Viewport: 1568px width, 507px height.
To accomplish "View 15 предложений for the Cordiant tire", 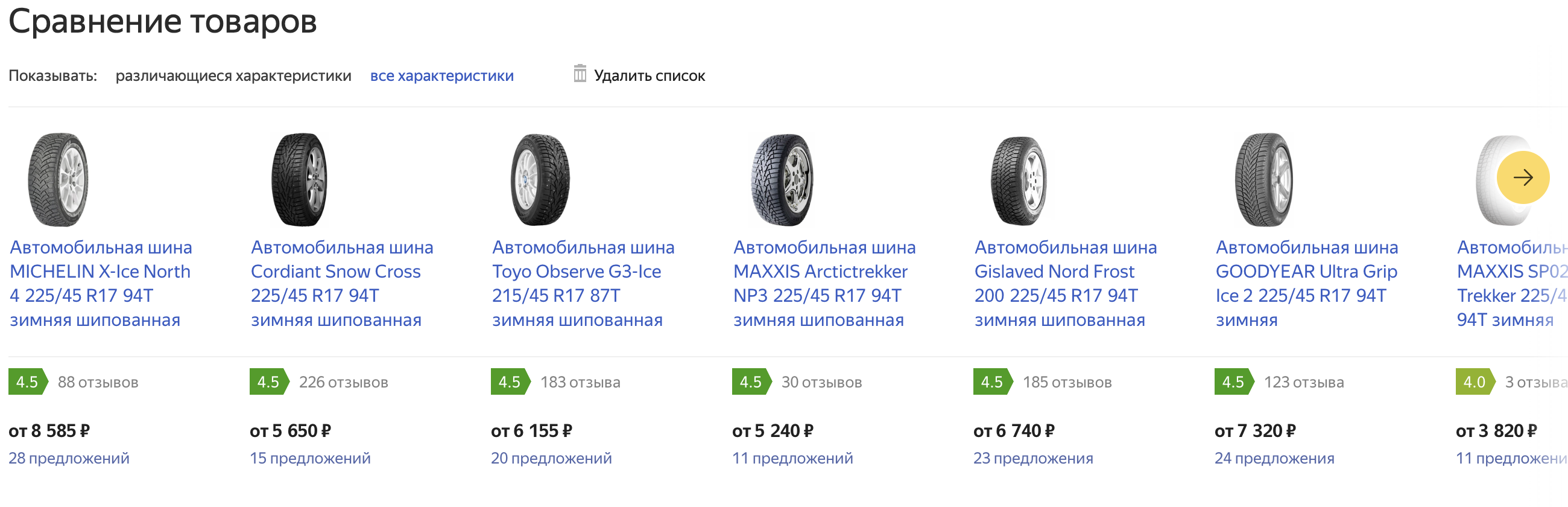I will [310, 458].
